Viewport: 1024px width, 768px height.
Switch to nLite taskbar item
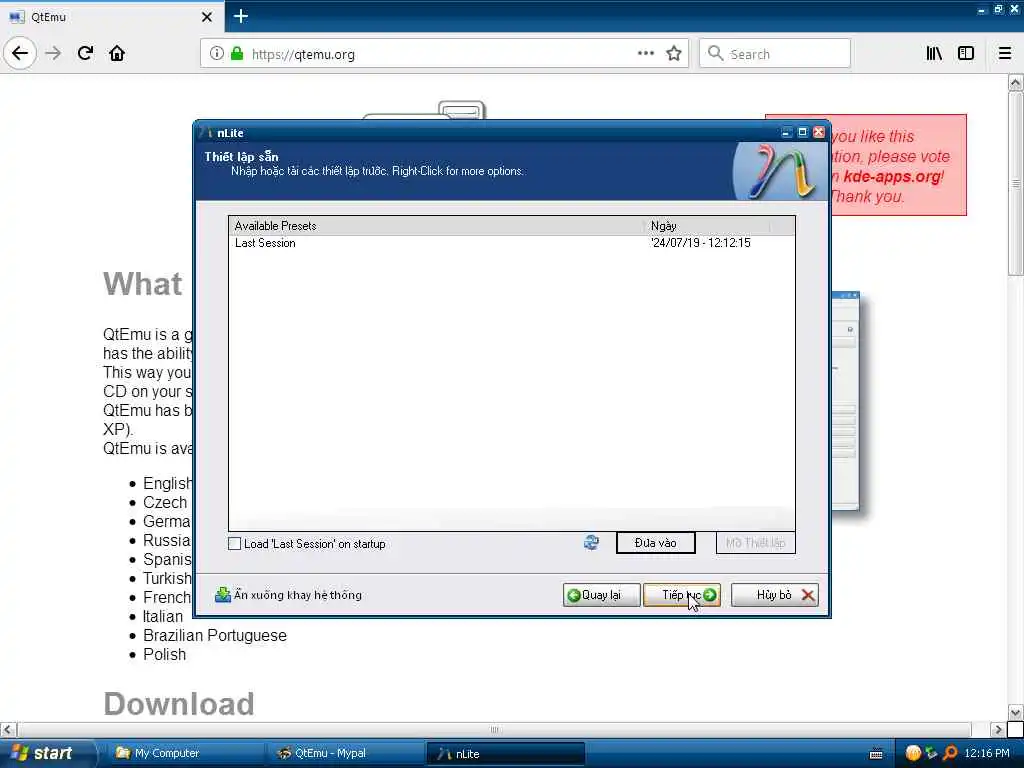505,754
